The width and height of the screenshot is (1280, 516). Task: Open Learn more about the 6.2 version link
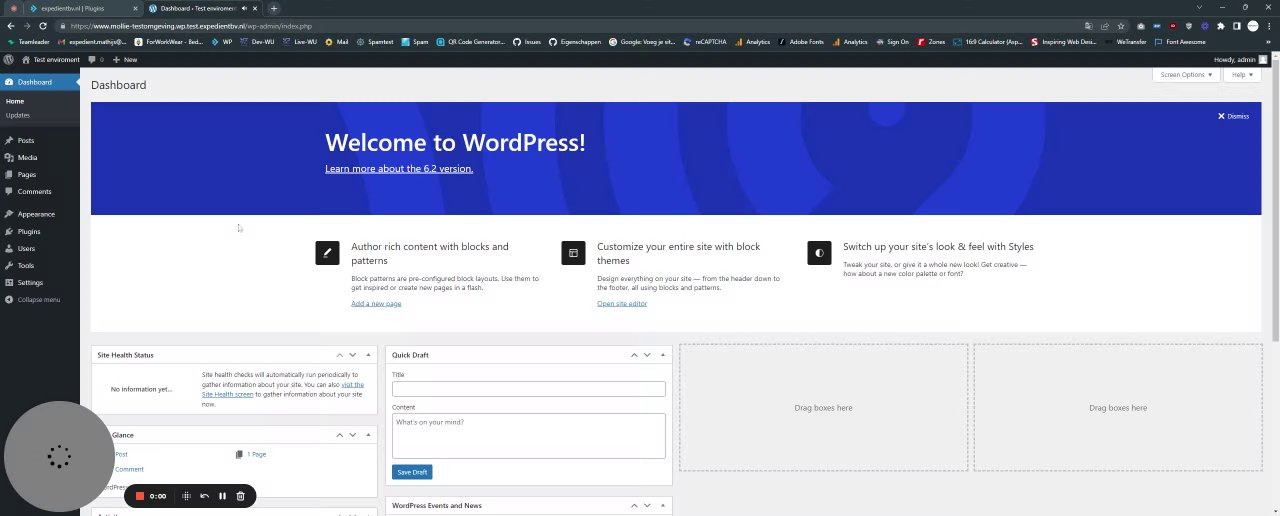coord(399,168)
